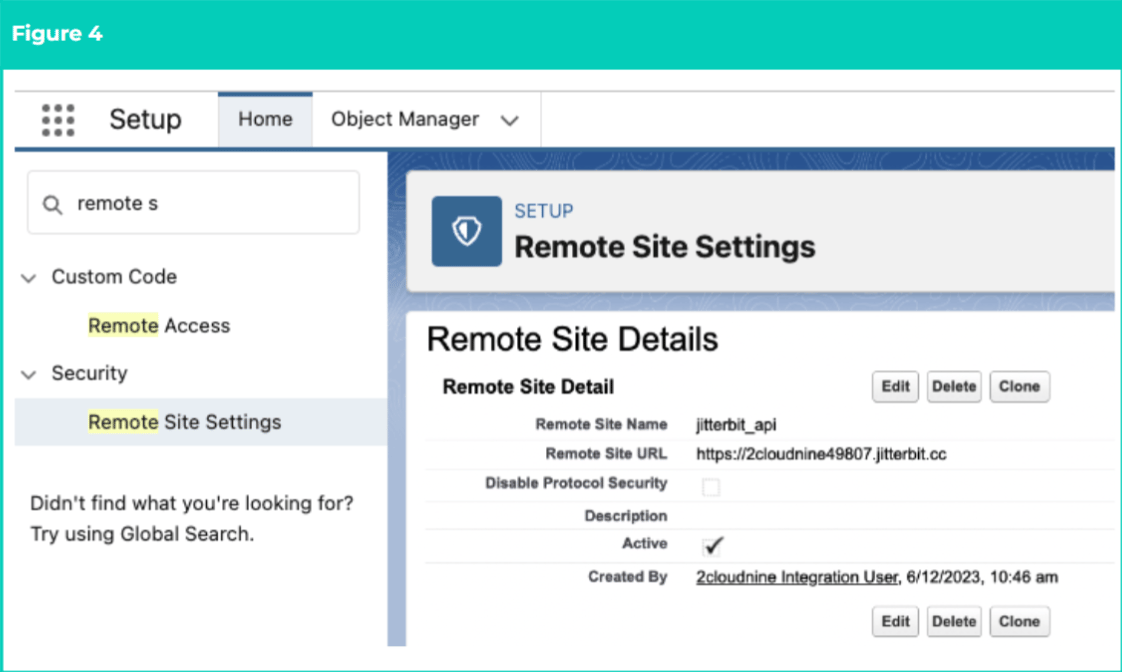1122x672 pixels.
Task: Click the top Edit button
Action: pos(895,386)
